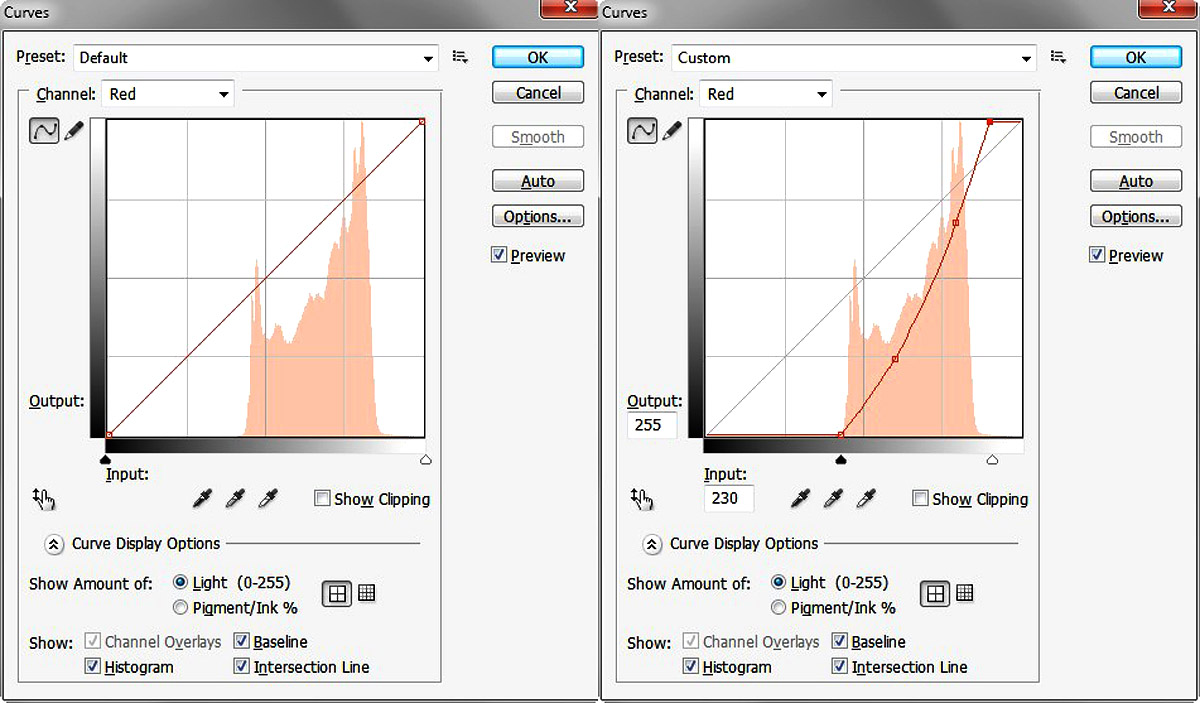Collapse Curve Display Options in left dialog

(x=54, y=544)
